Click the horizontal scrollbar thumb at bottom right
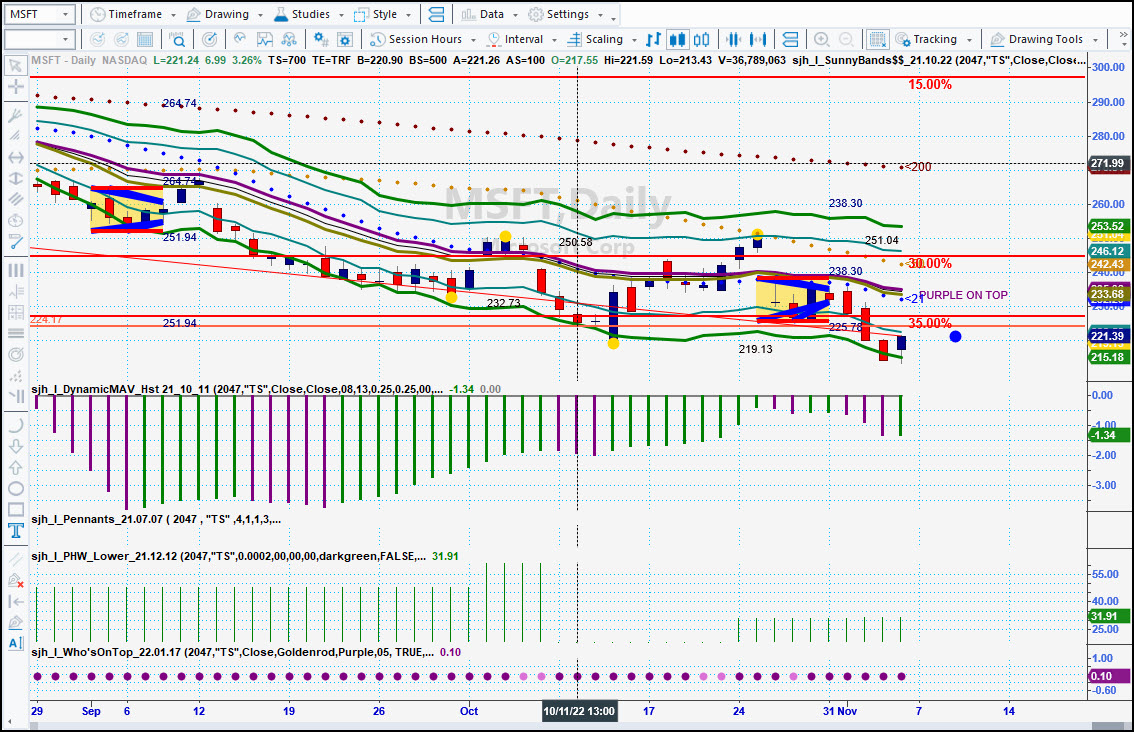1134x732 pixels. (x=1109, y=725)
